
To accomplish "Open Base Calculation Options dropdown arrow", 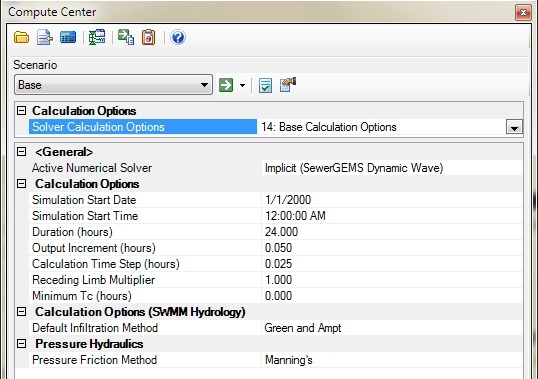I will (514, 127).
